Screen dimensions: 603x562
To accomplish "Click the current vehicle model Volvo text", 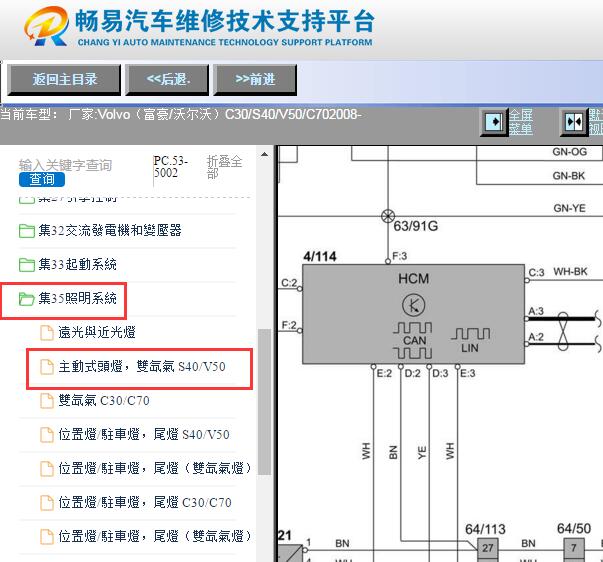I will 181,114.
